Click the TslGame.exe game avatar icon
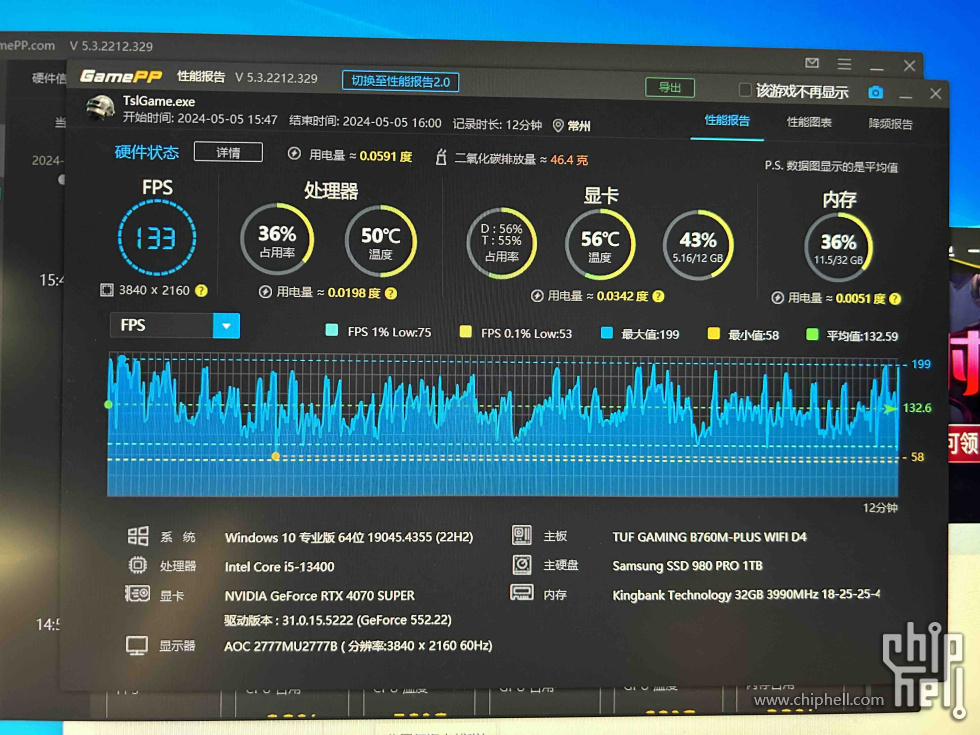 click(x=100, y=108)
